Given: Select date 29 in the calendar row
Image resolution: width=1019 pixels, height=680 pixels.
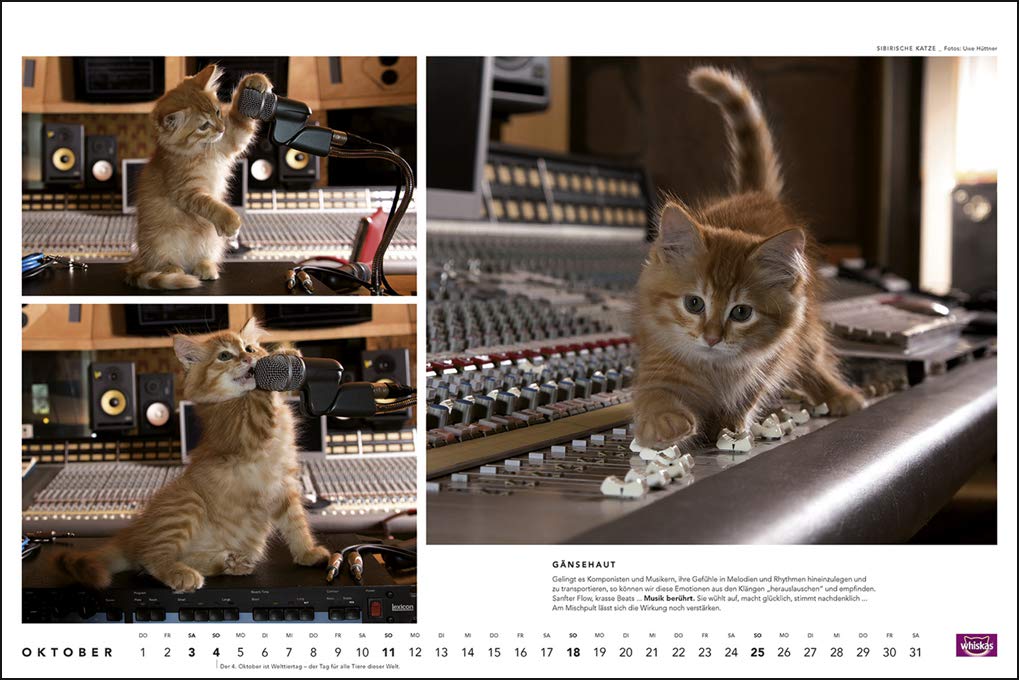Looking at the screenshot, I should [x=862, y=652].
